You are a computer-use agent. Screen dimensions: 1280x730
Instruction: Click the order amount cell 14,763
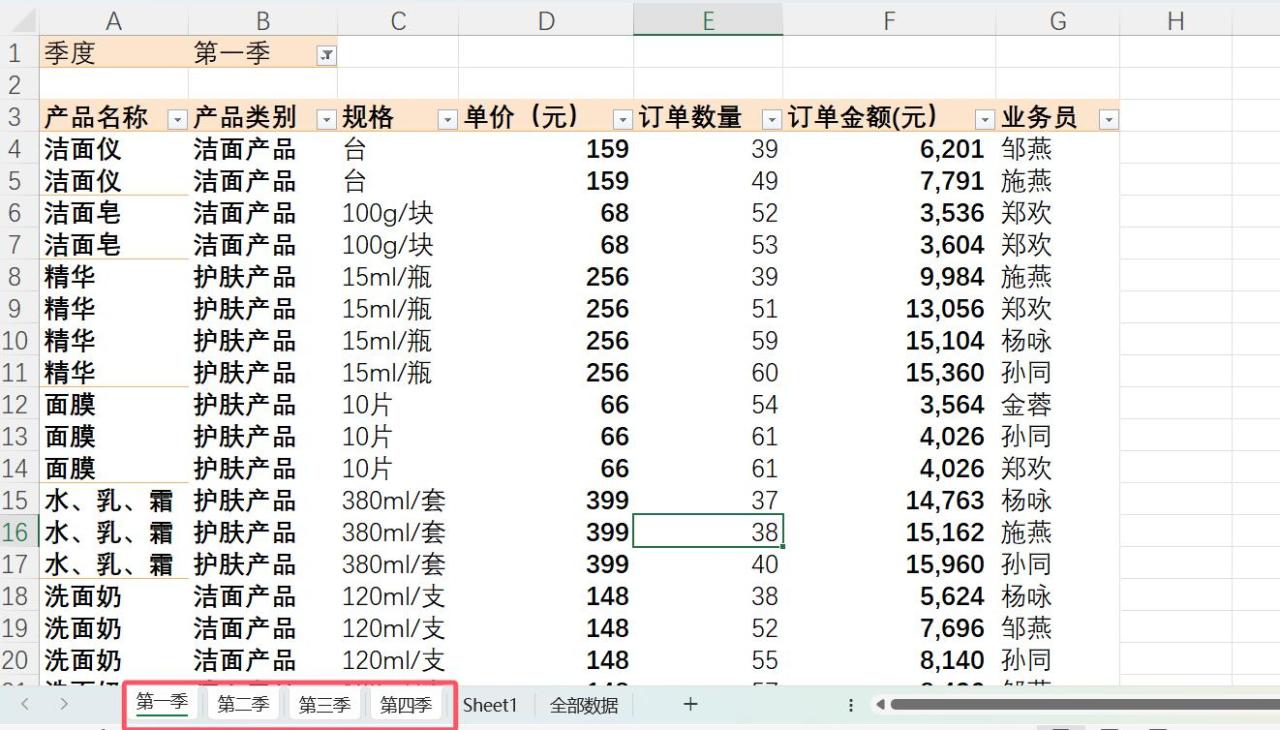coord(889,500)
